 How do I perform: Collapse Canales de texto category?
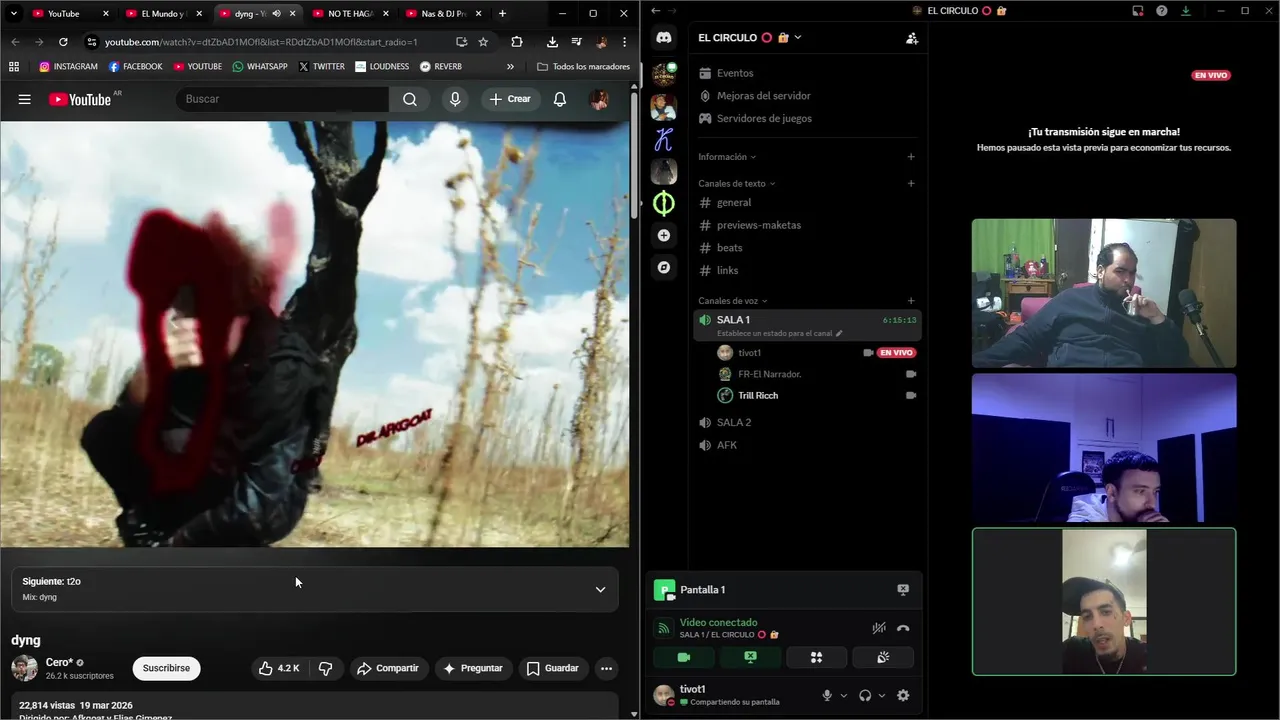[737, 184]
